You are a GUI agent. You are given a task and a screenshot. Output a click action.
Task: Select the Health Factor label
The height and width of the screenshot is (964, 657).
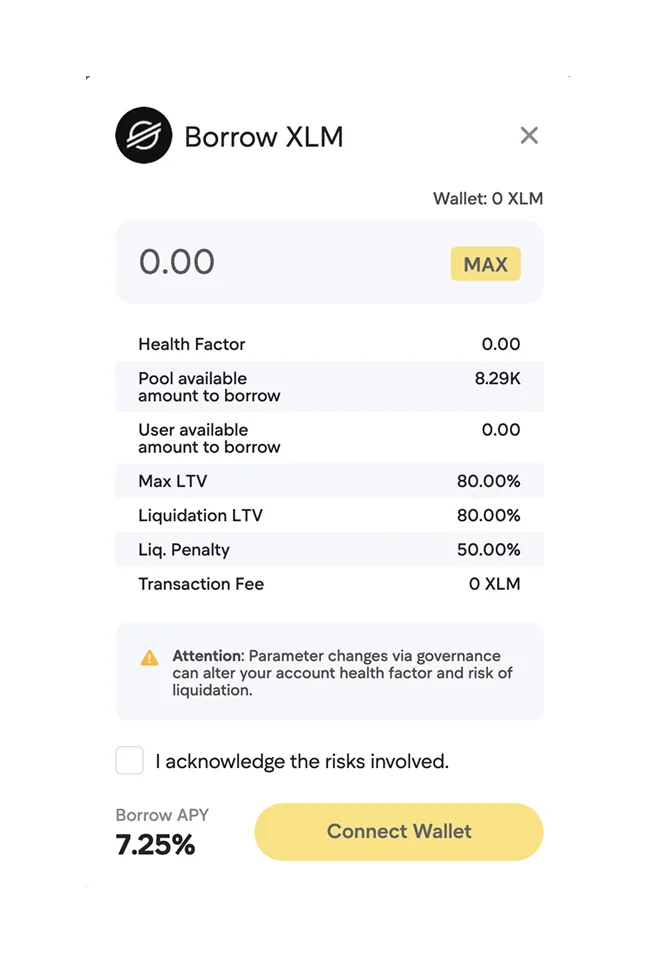192,344
